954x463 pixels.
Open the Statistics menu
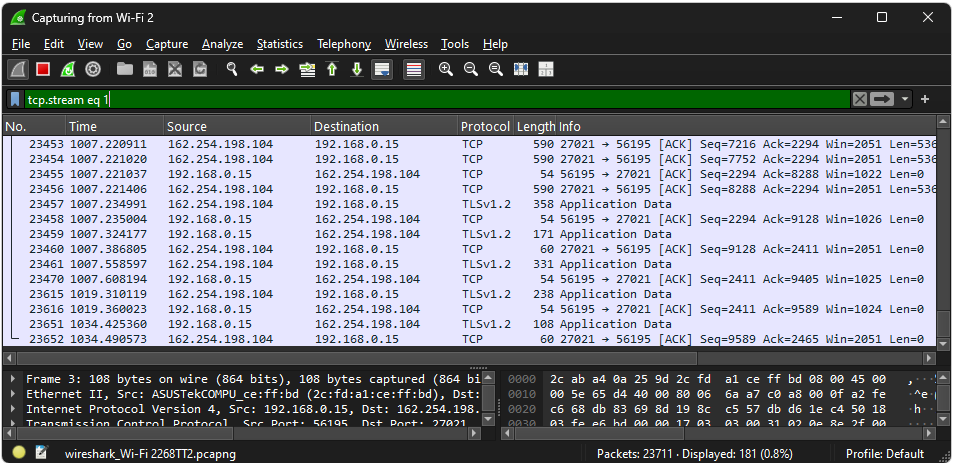279,44
